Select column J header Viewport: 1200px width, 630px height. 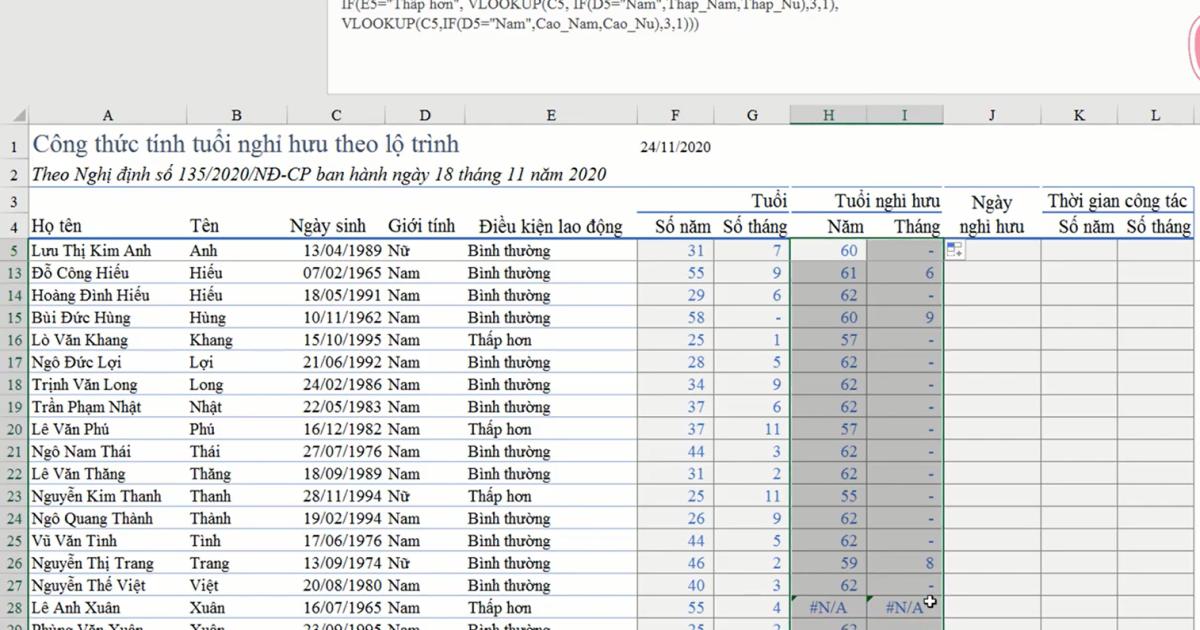(991, 115)
